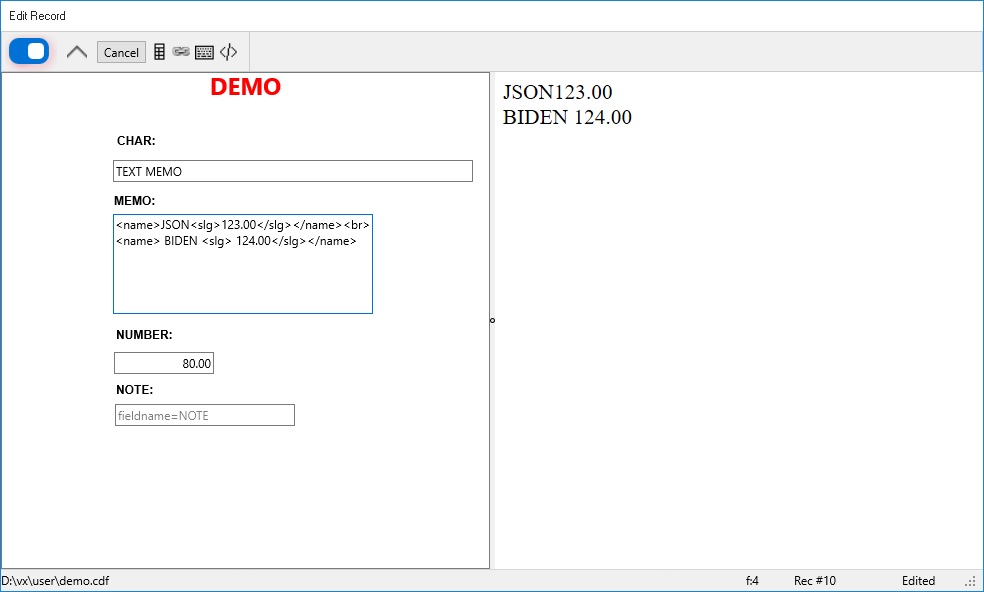Image resolution: width=984 pixels, height=592 pixels.
Task: Click the Rec #10 status indicator
Action: pos(814,581)
